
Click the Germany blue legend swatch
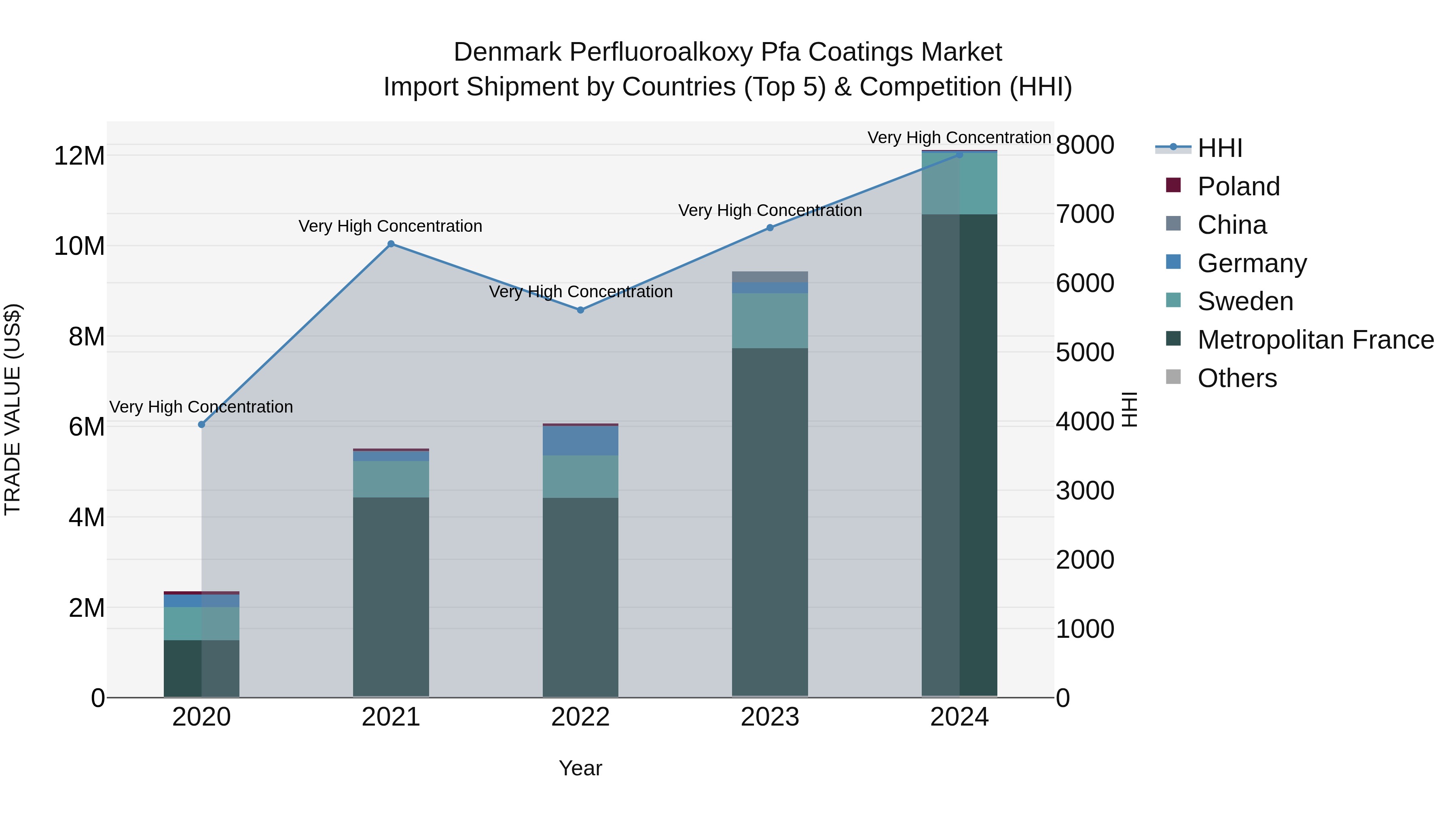coord(1173,262)
